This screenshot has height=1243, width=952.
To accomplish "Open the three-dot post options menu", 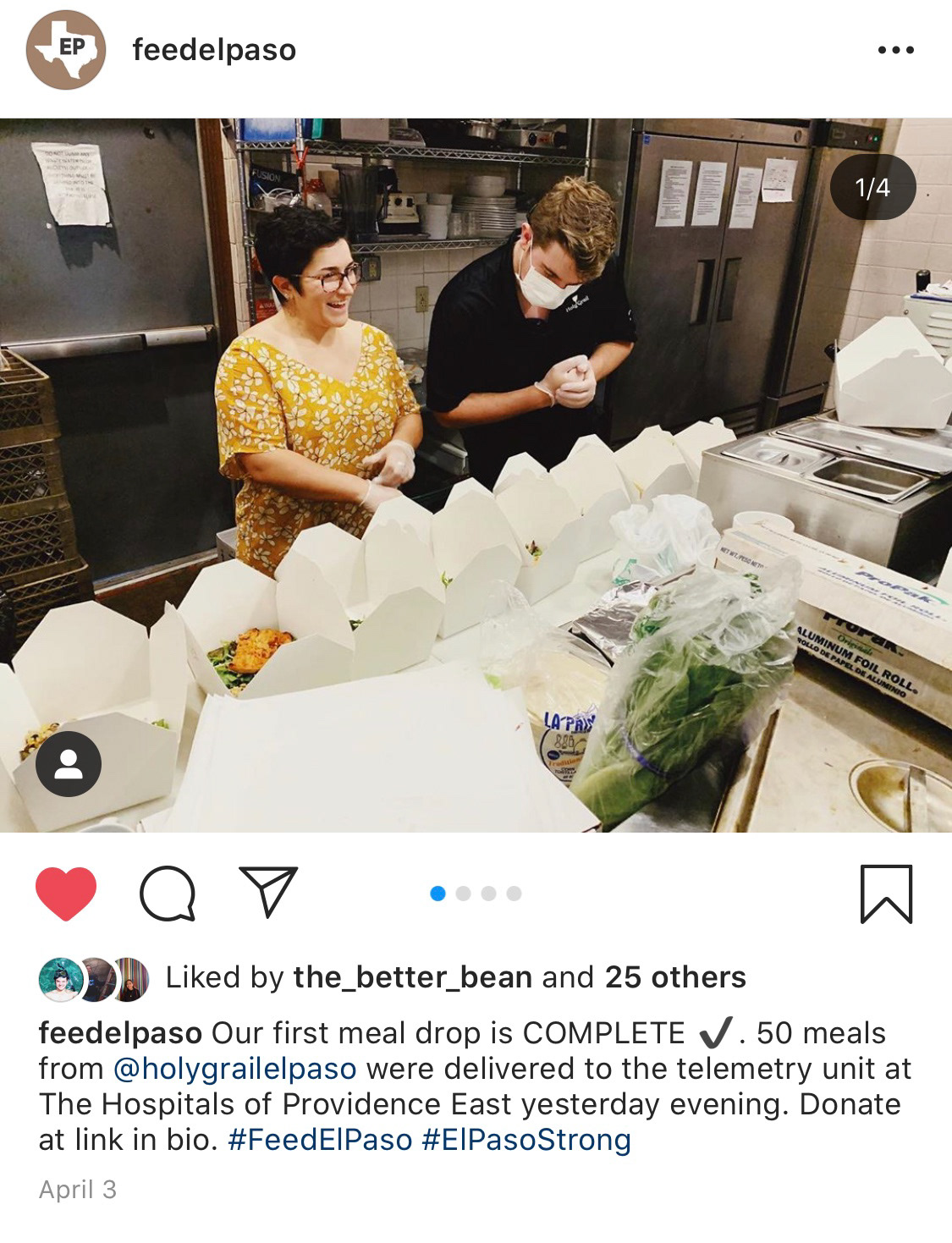I will (896, 50).
